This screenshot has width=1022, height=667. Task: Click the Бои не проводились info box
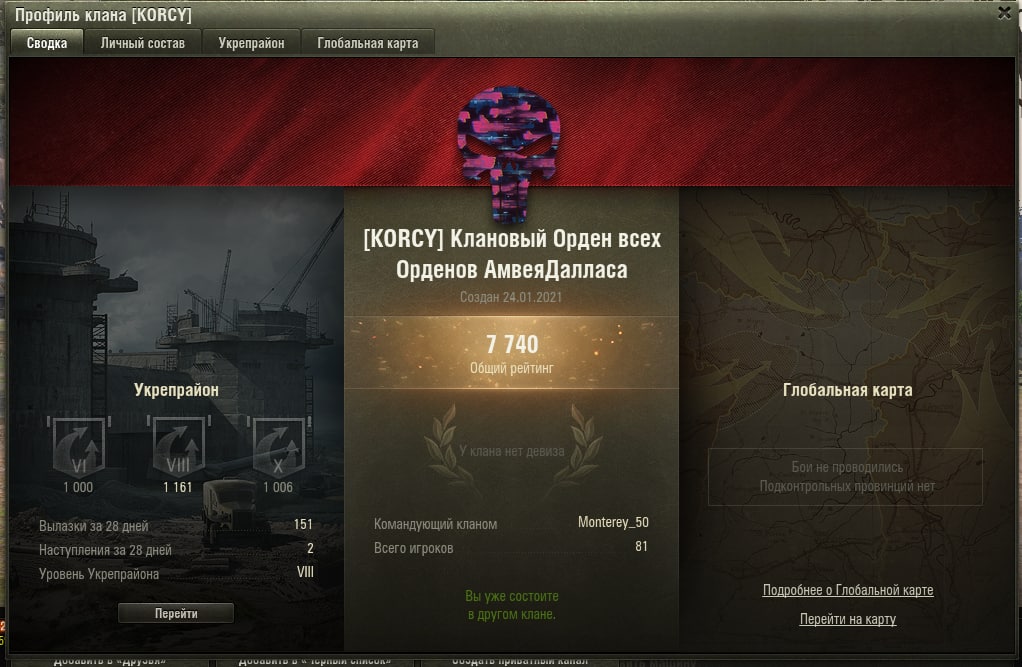845,477
